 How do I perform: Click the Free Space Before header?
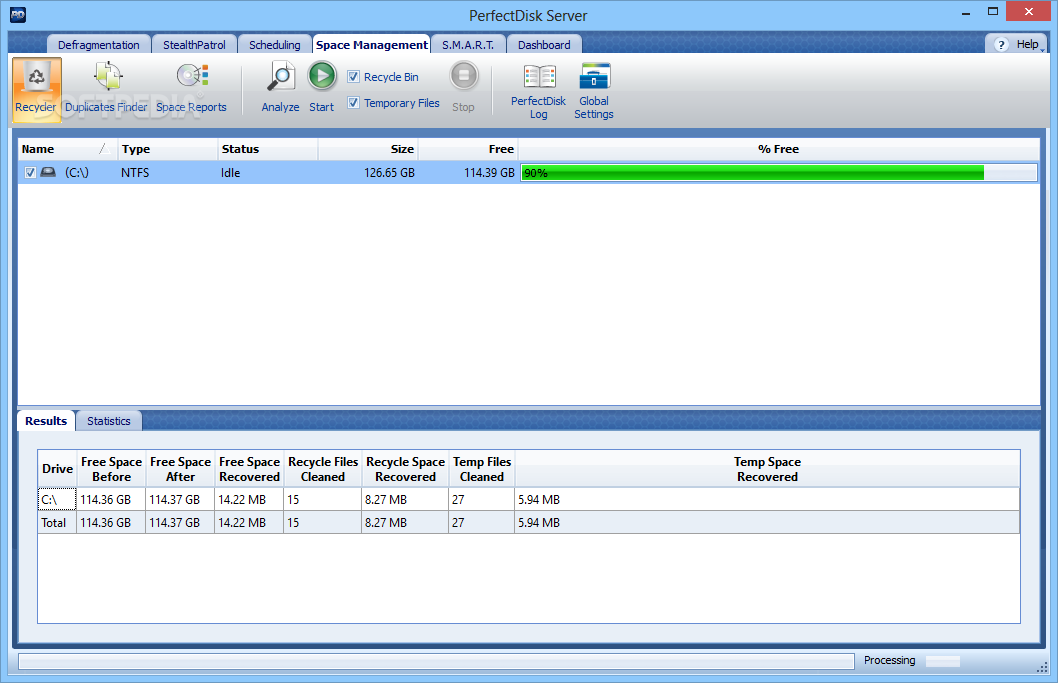coord(111,469)
